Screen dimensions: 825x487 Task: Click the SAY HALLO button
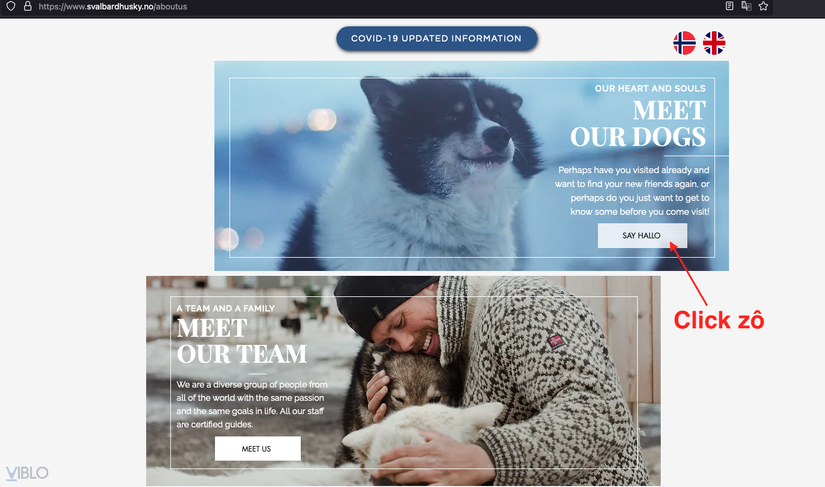click(642, 236)
